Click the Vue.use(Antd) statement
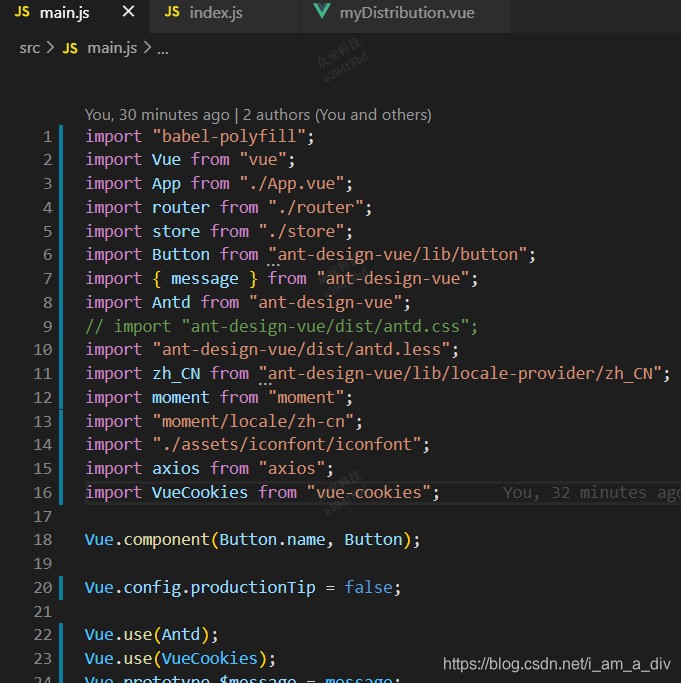 (x=151, y=635)
